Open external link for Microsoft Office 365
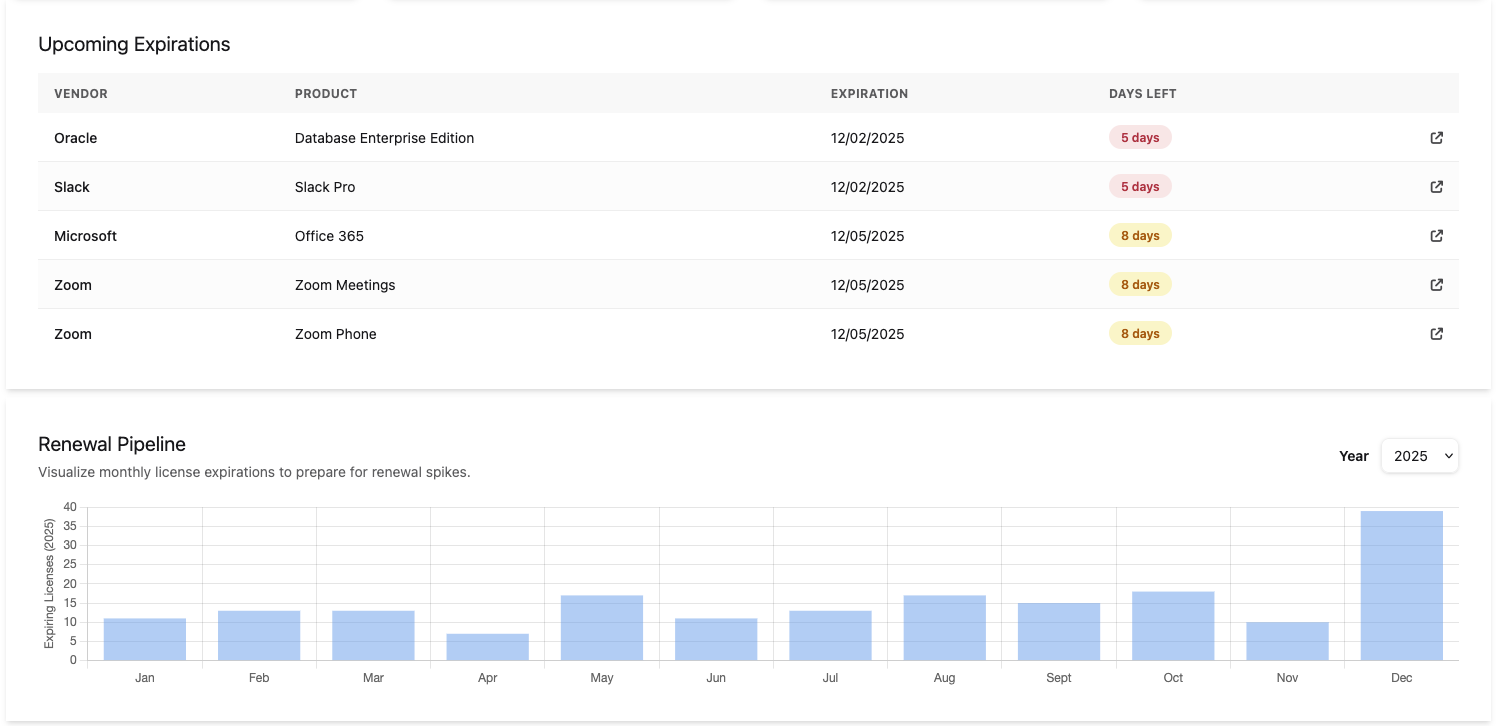The height and width of the screenshot is (726, 1500). [x=1436, y=236]
